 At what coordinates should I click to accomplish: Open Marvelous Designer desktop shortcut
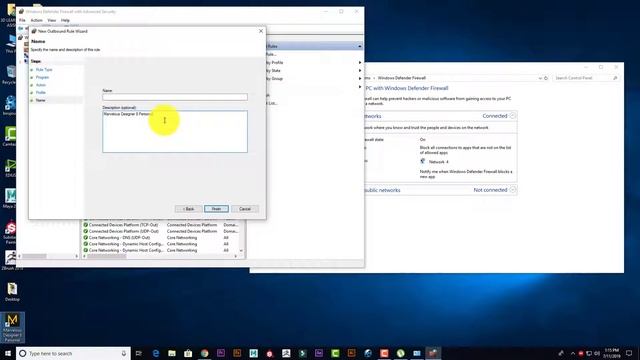click(x=12, y=327)
